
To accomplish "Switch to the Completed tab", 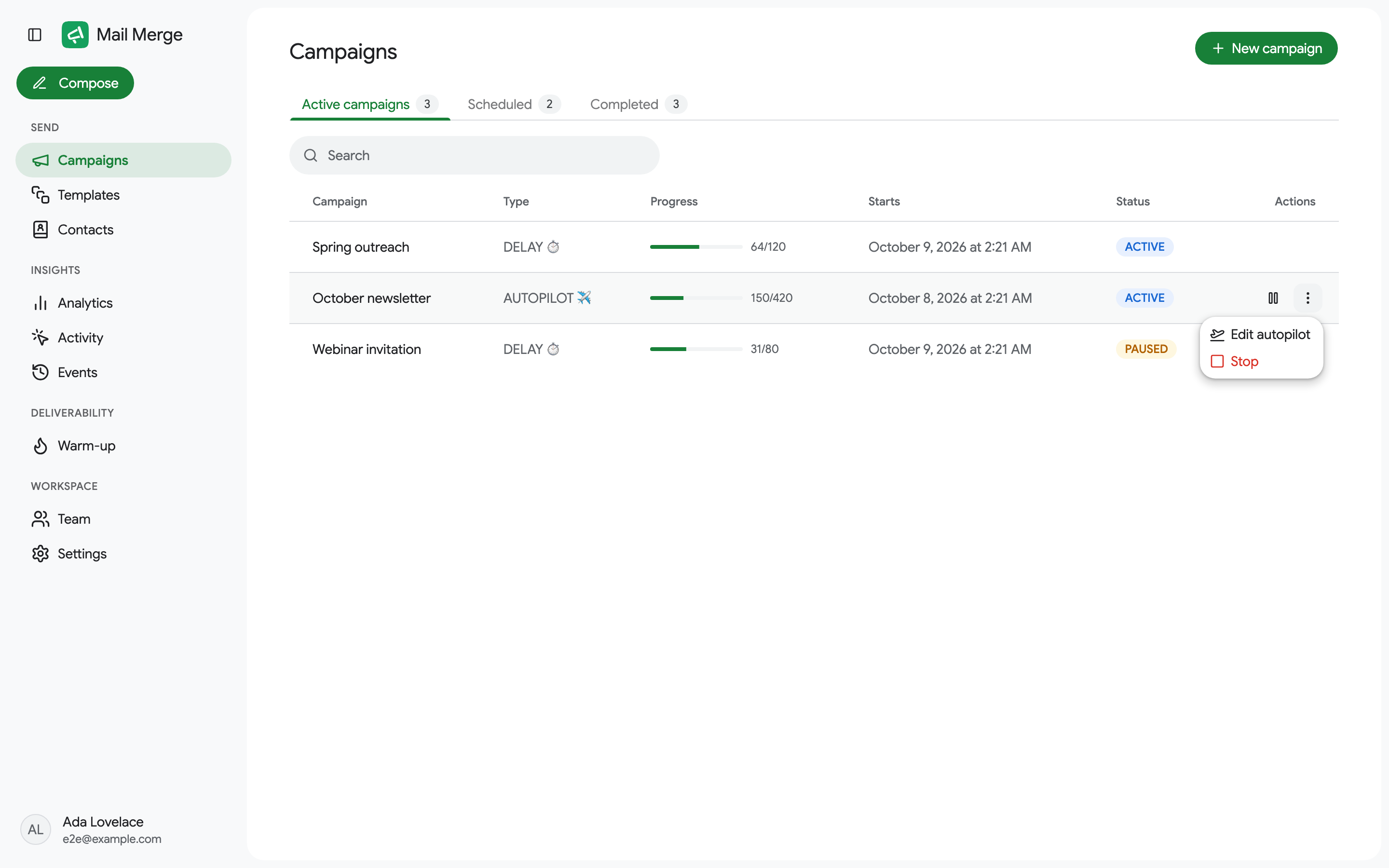I will click(x=638, y=105).
